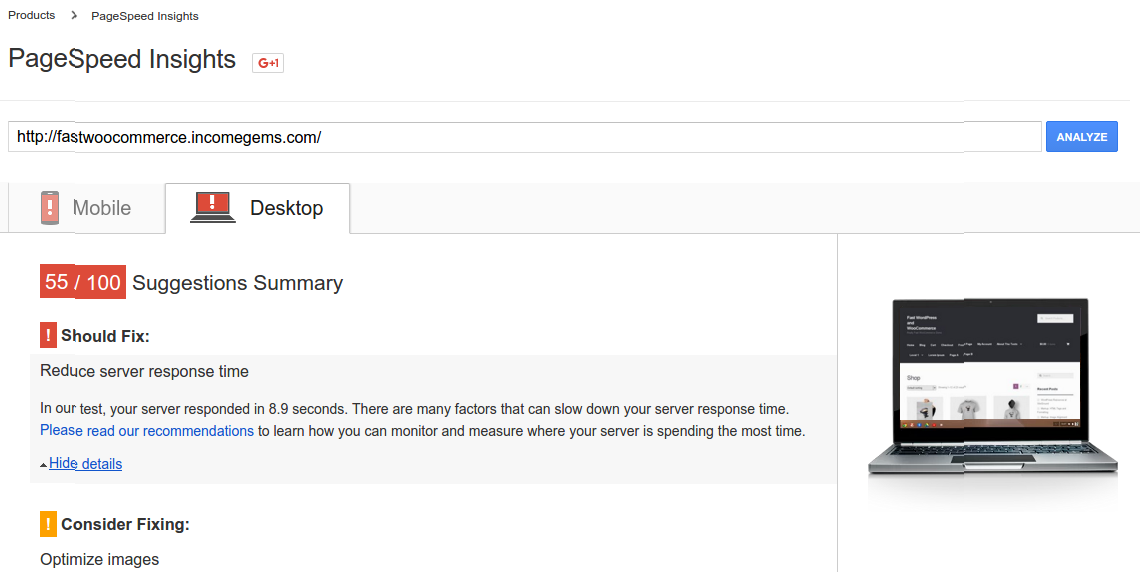Click the G+1 share button

coord(268,63)
